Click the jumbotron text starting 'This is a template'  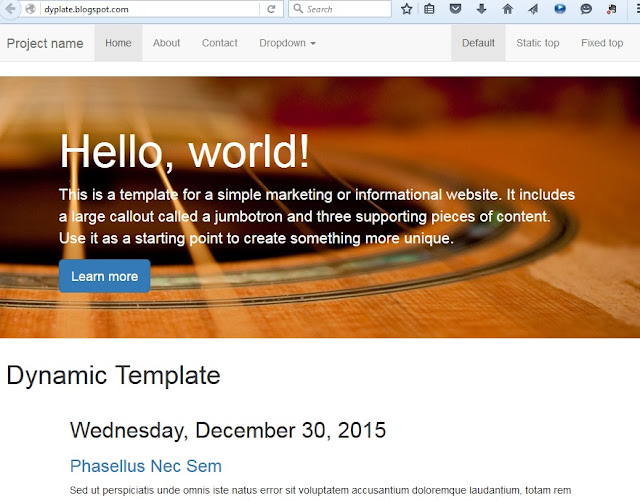(317, 216)
